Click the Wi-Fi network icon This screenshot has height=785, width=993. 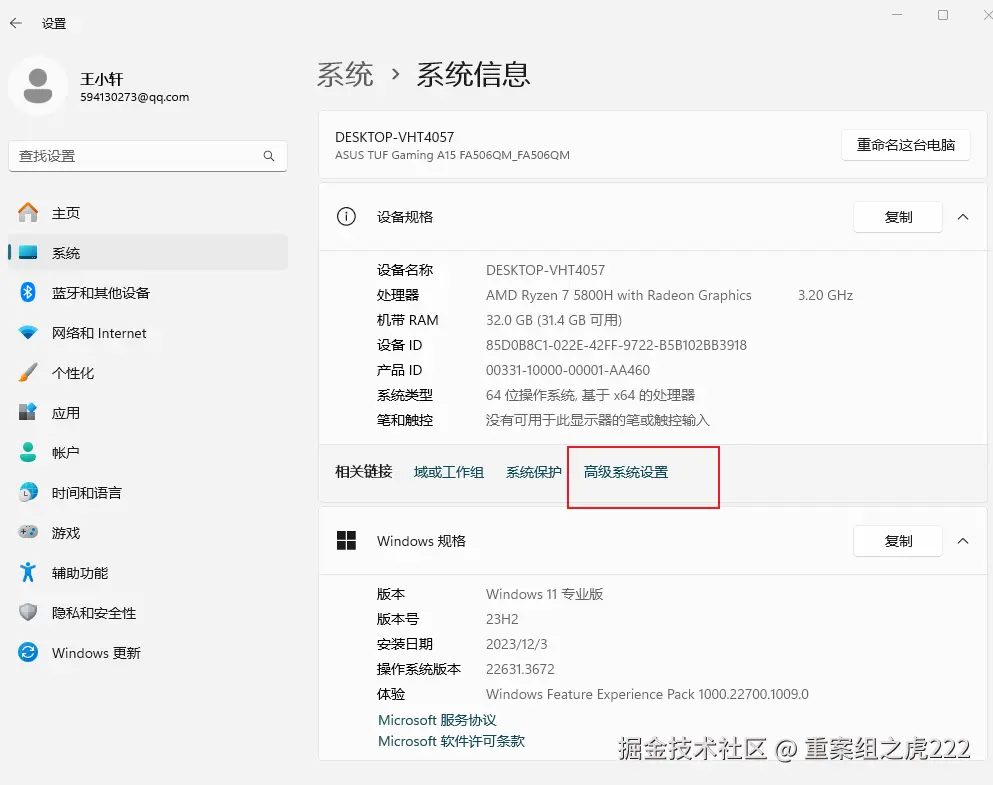tap(28, 333)
